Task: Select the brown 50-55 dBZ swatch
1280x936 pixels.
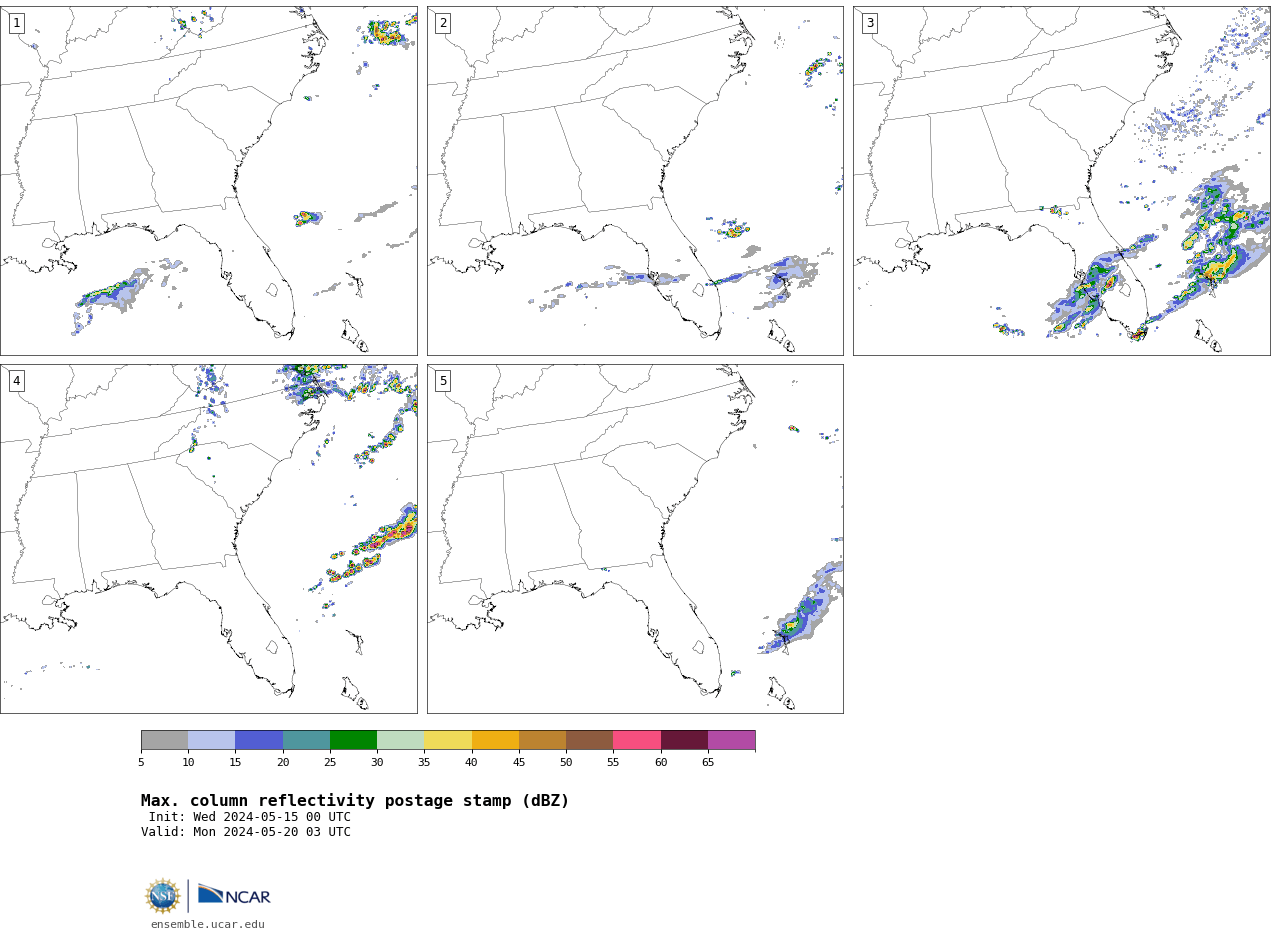Action: (590, 740)
